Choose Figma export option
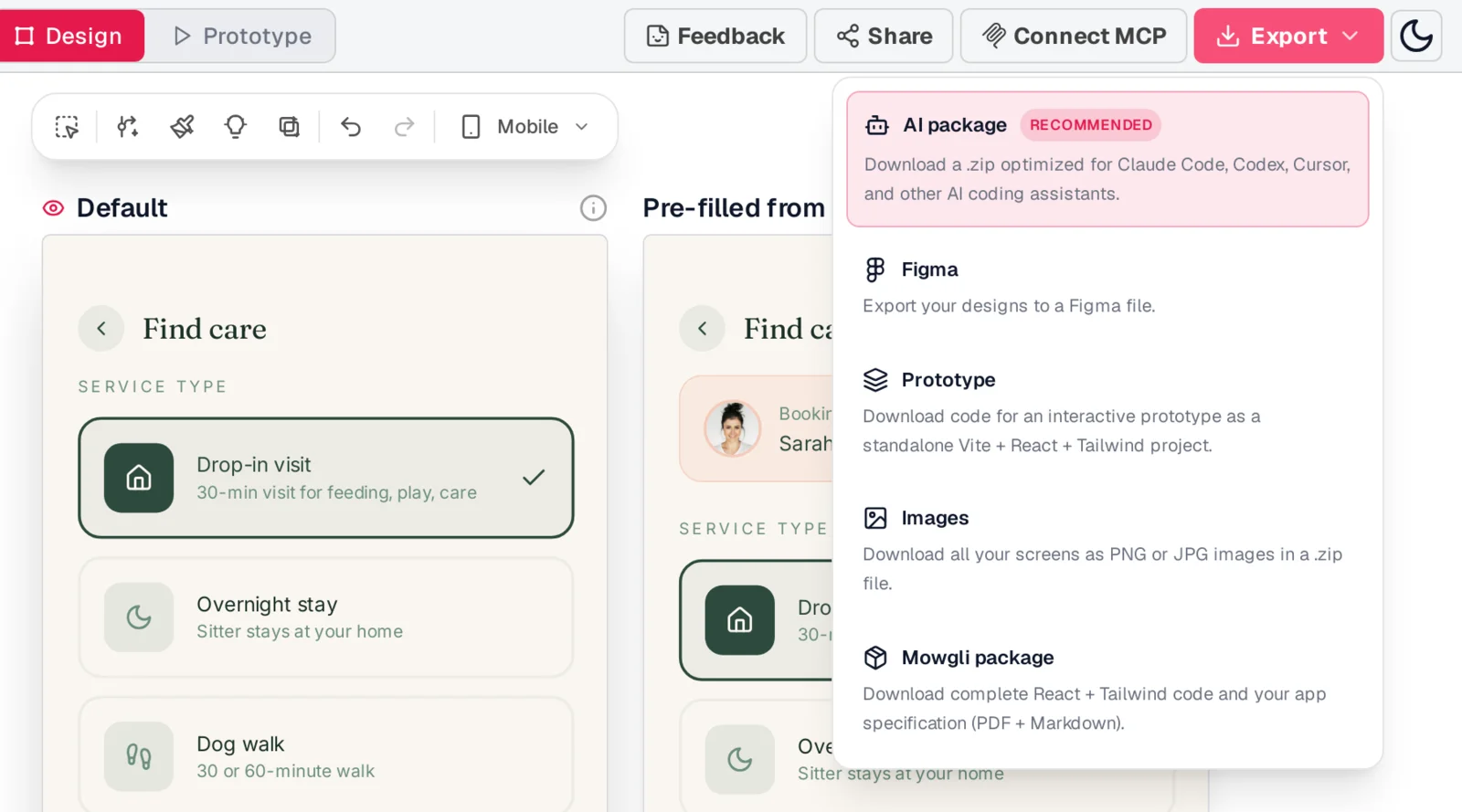This screenshot has width=1462, height=812. click(1107, 287)
